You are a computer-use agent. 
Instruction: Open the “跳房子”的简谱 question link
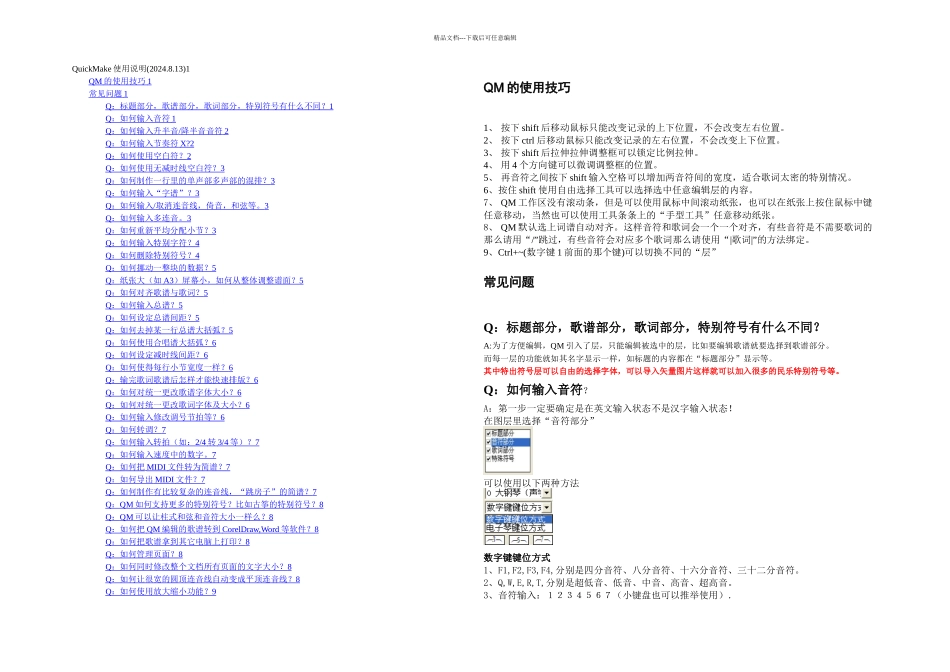pos(211,491)
